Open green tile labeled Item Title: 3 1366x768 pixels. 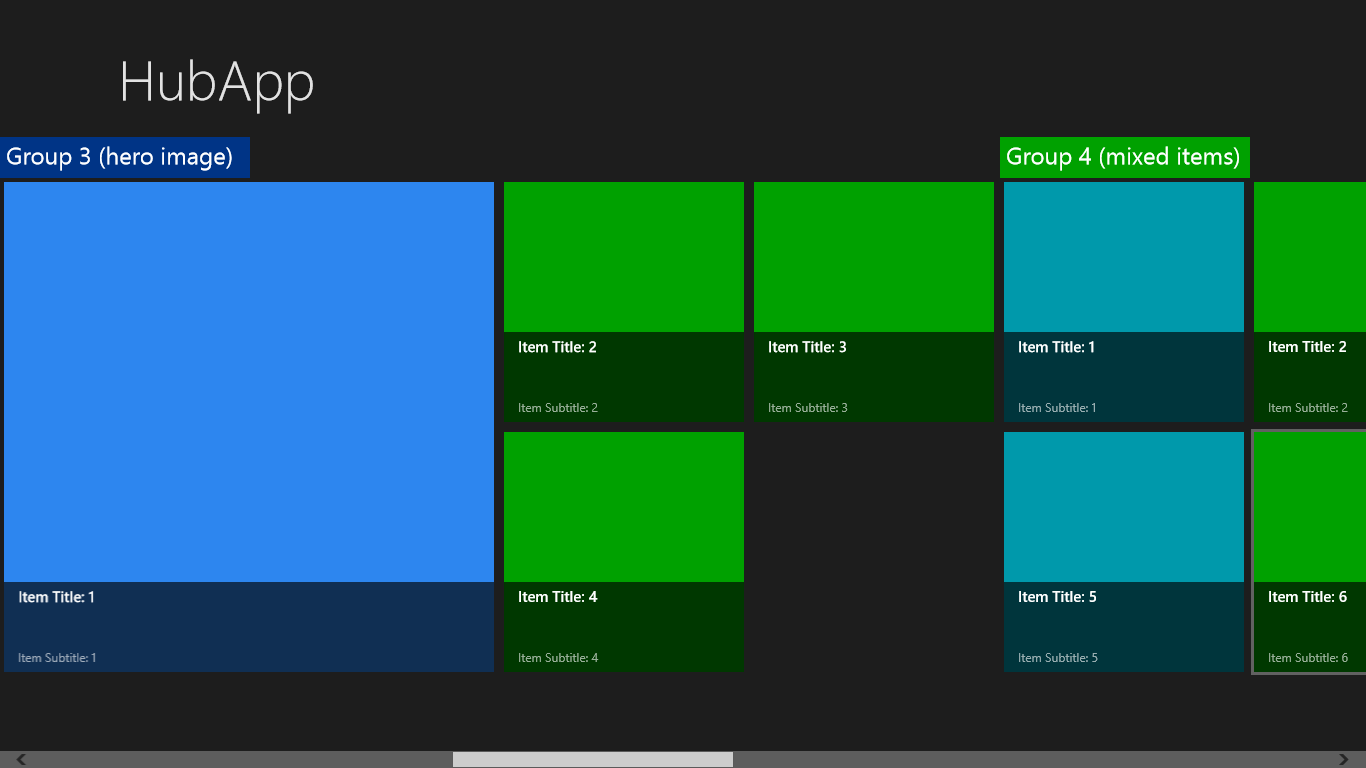click(874, 302)
